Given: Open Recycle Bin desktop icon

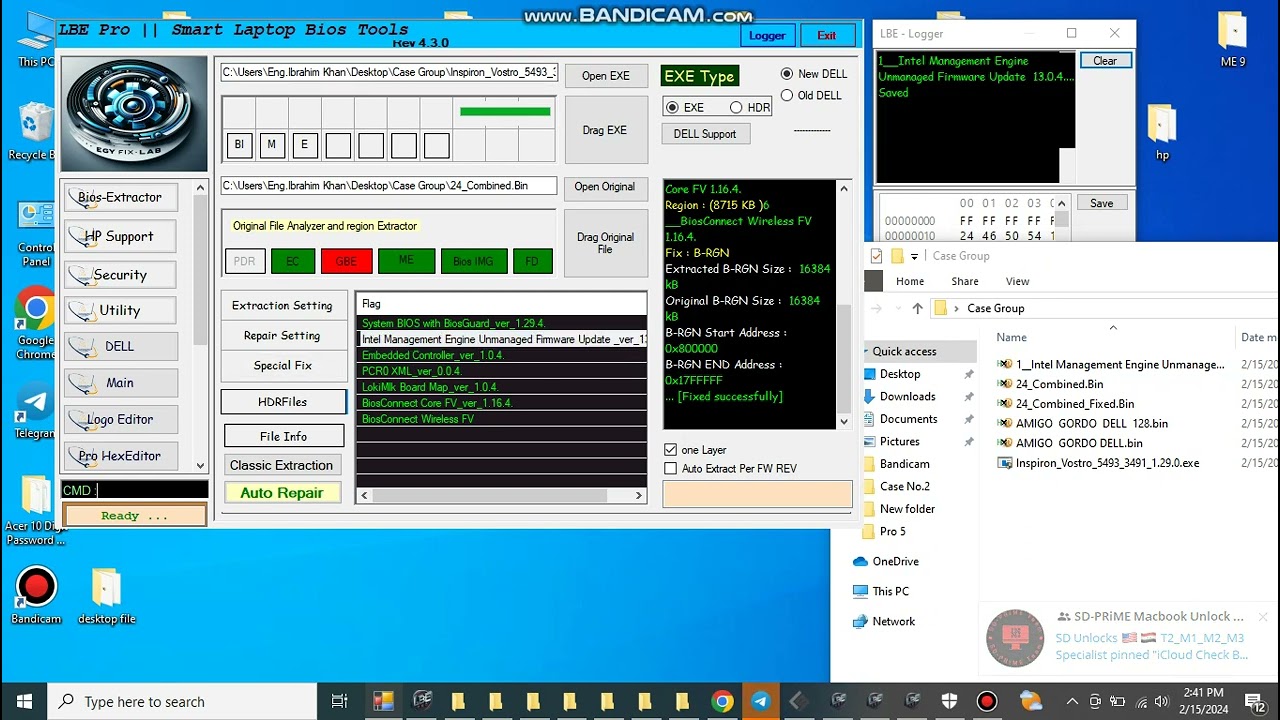Looking at the screenshot, I should point(35,131).
